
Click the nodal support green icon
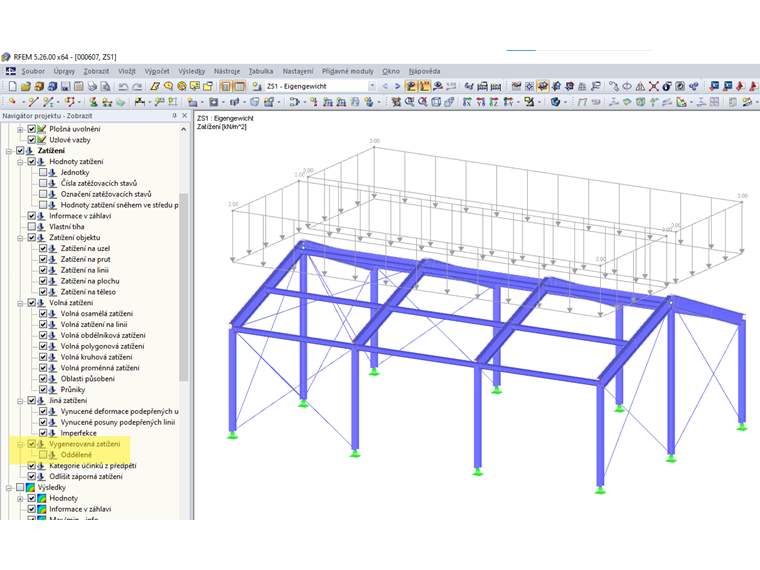94,102
